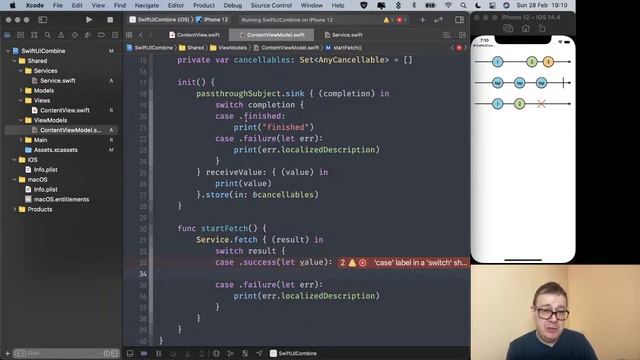Go forward with the editor's right chevron
Image resolution: width=640 pixels, height=360 pixels.
click(x=151, y=35)
